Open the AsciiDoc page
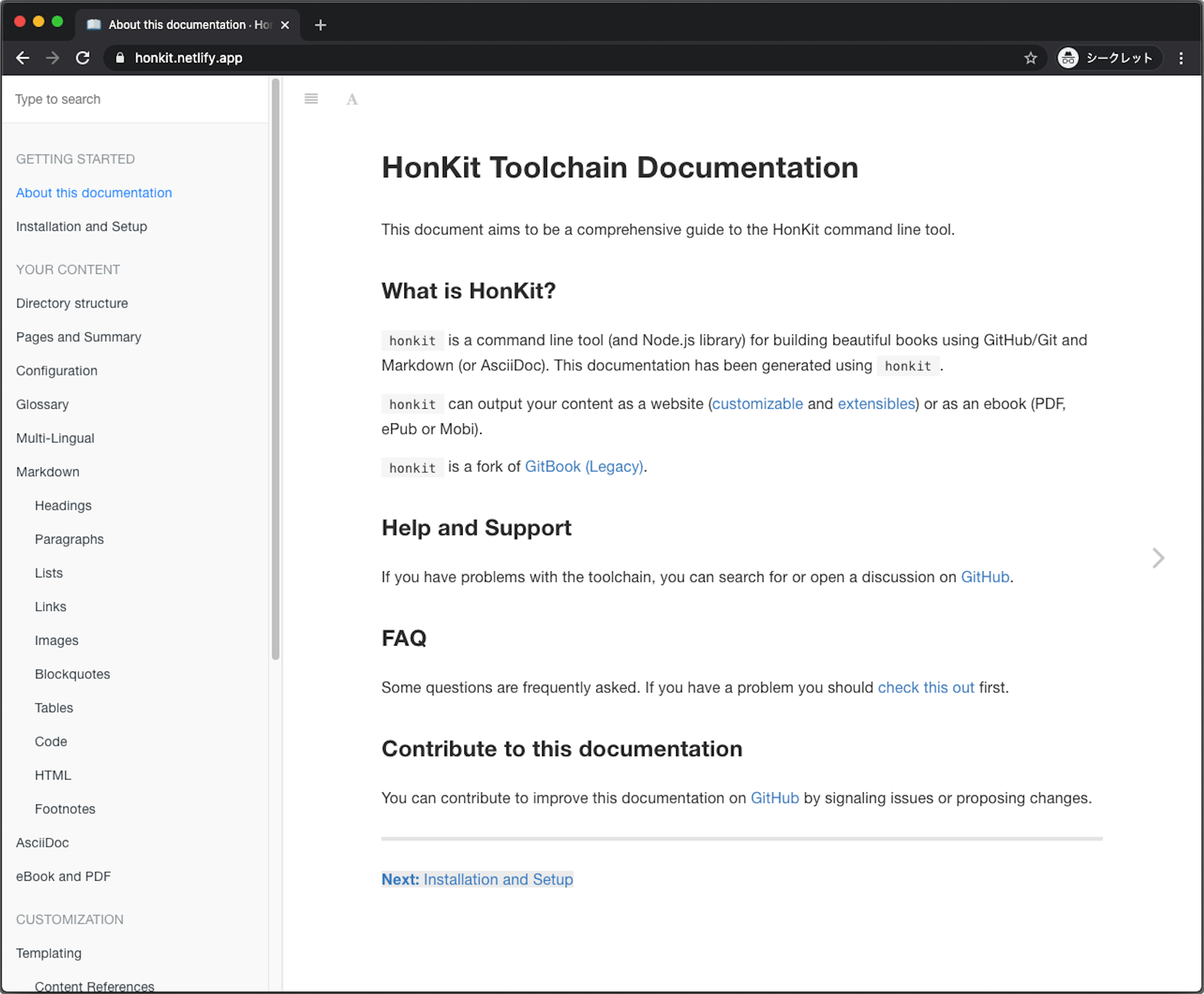This screenshot has height=994, width=1204. [42, 844]
